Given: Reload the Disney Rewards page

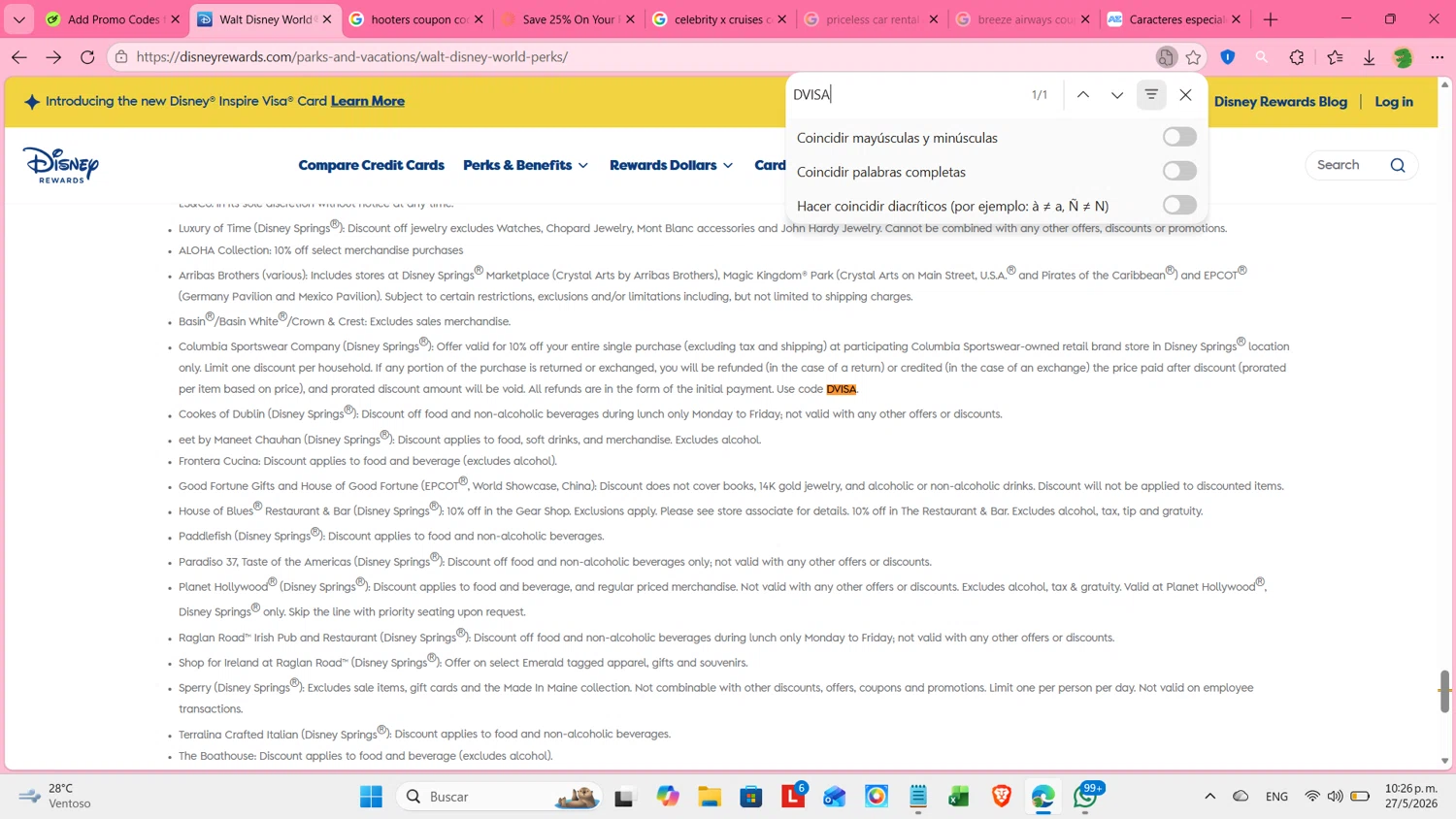Looking at the screenshot, I should [x=87, y=57].
